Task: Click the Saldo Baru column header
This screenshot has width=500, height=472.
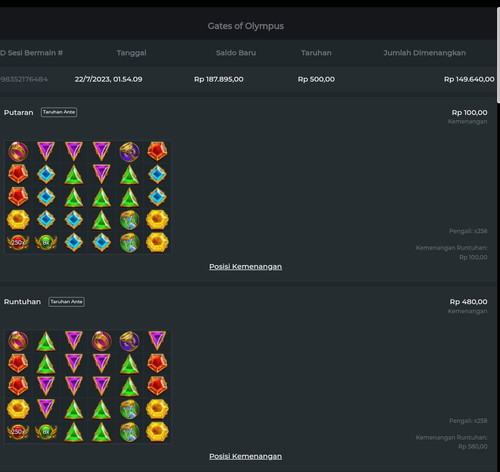Action: pos(236,53)
